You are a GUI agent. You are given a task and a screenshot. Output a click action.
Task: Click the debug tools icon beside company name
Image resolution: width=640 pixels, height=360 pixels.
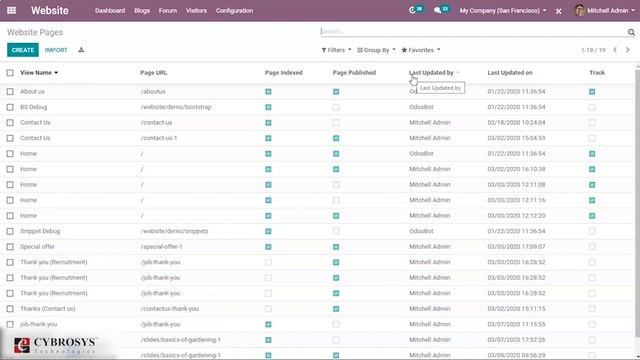[x=558, y=11]
